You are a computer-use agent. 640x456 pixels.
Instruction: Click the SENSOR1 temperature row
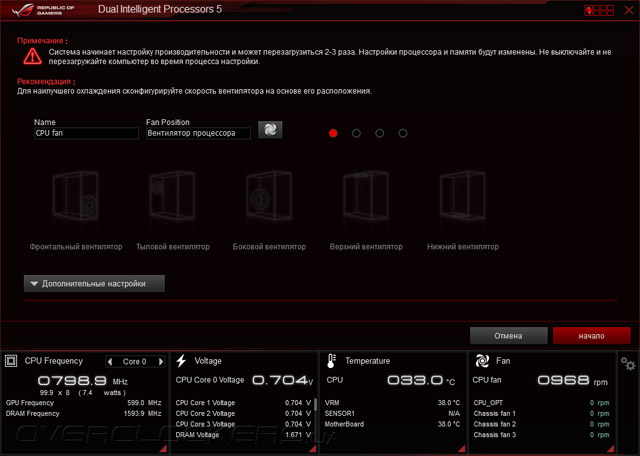(x=392, y=414)
